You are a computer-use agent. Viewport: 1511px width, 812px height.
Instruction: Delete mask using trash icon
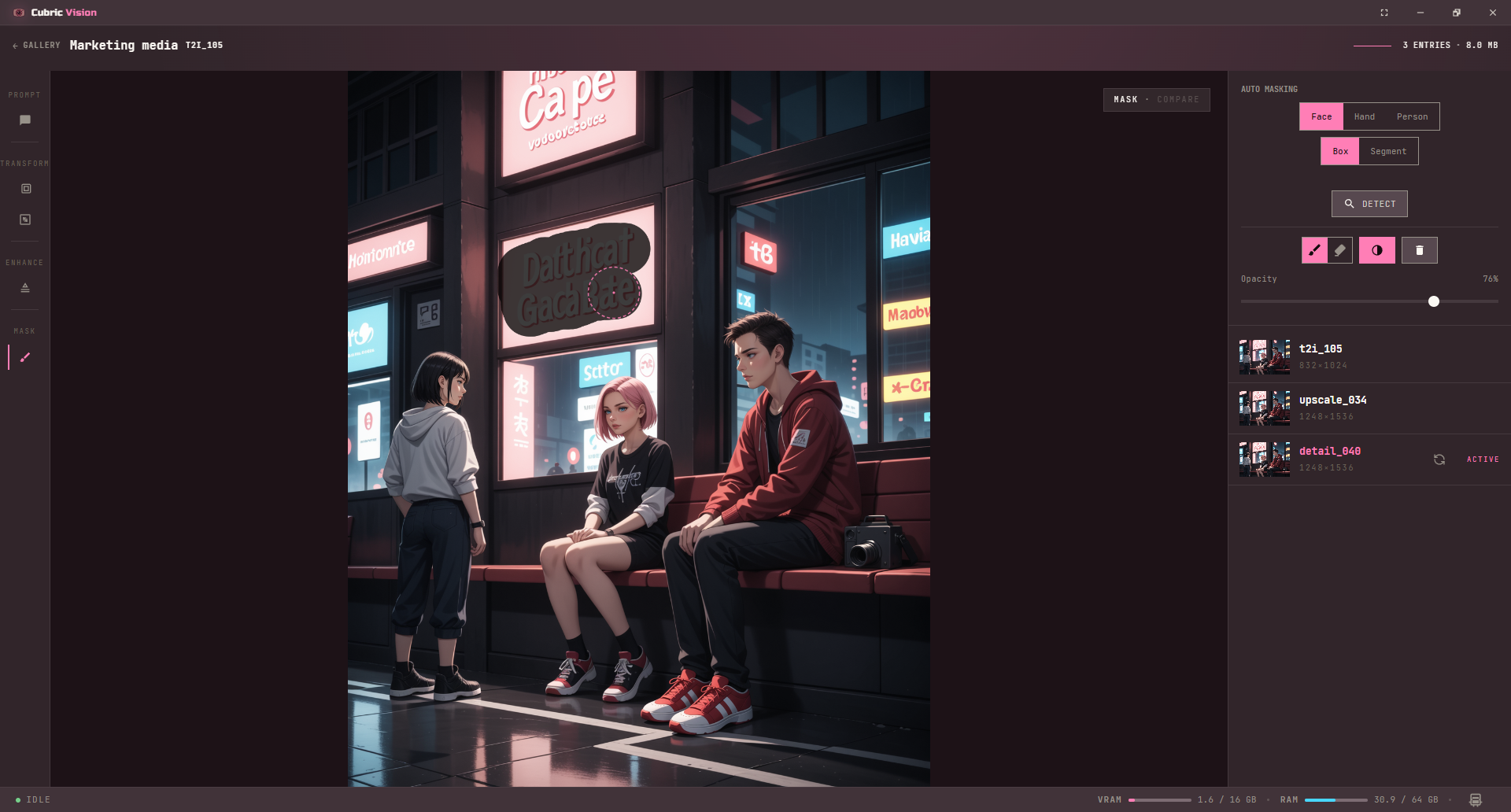click(x=1420, y=250)
